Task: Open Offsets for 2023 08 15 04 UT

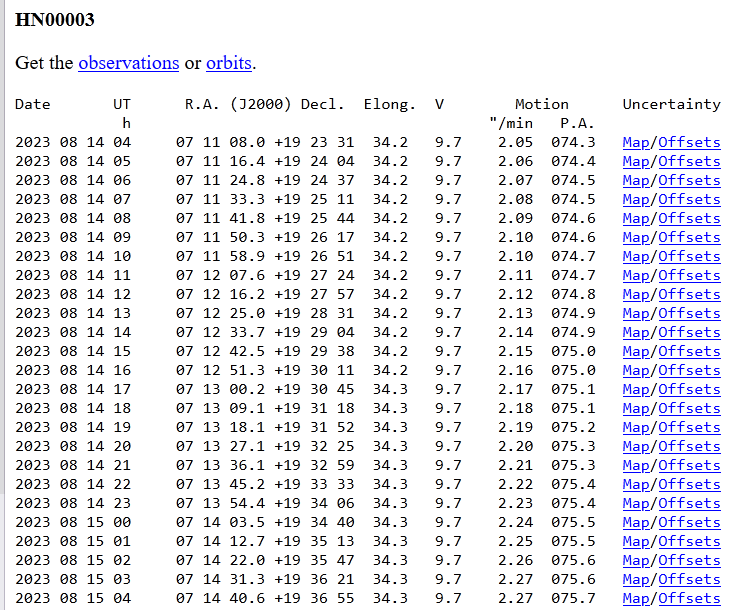Action: point(689,598)
